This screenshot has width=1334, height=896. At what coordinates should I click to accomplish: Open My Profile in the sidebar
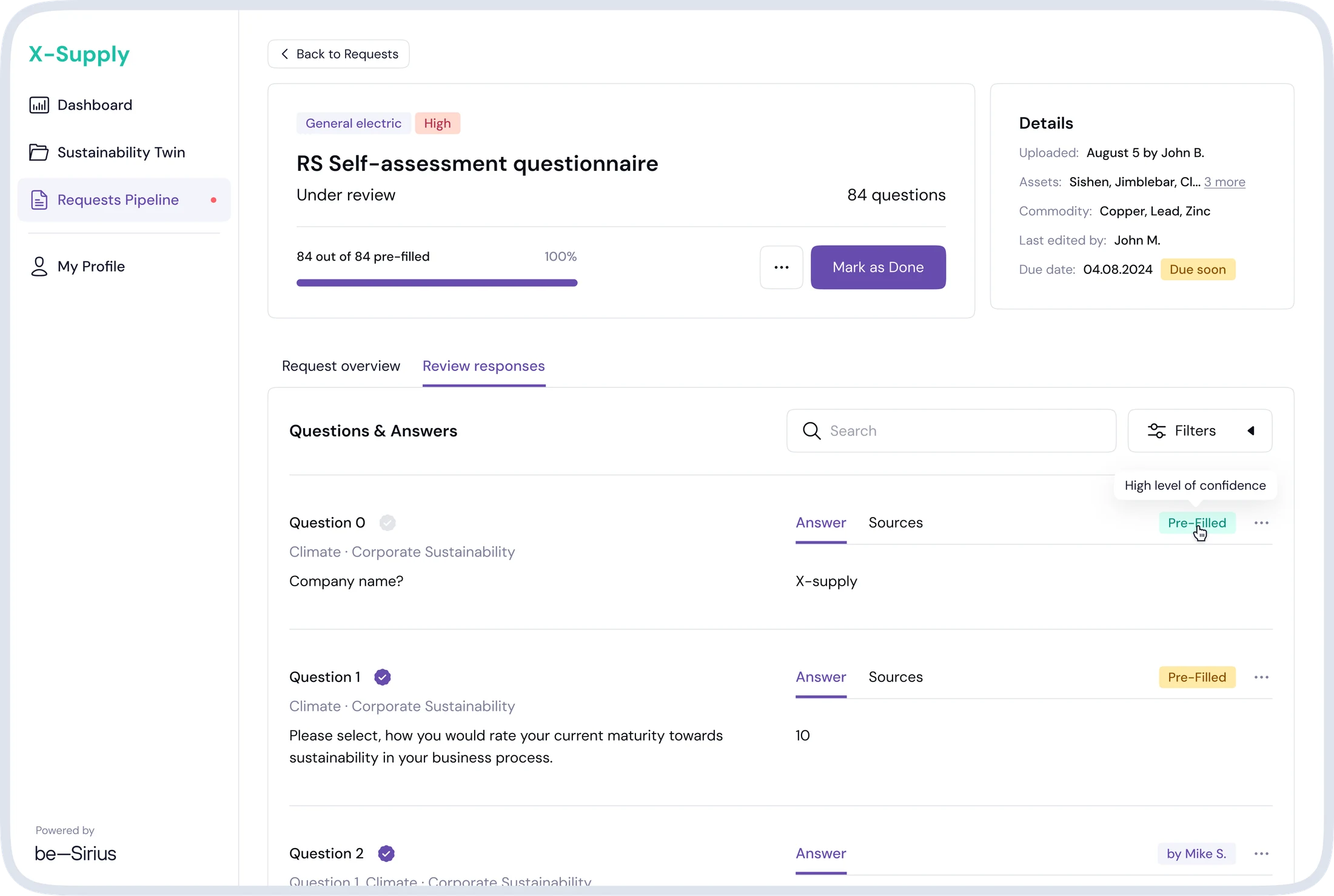(91, 266)
